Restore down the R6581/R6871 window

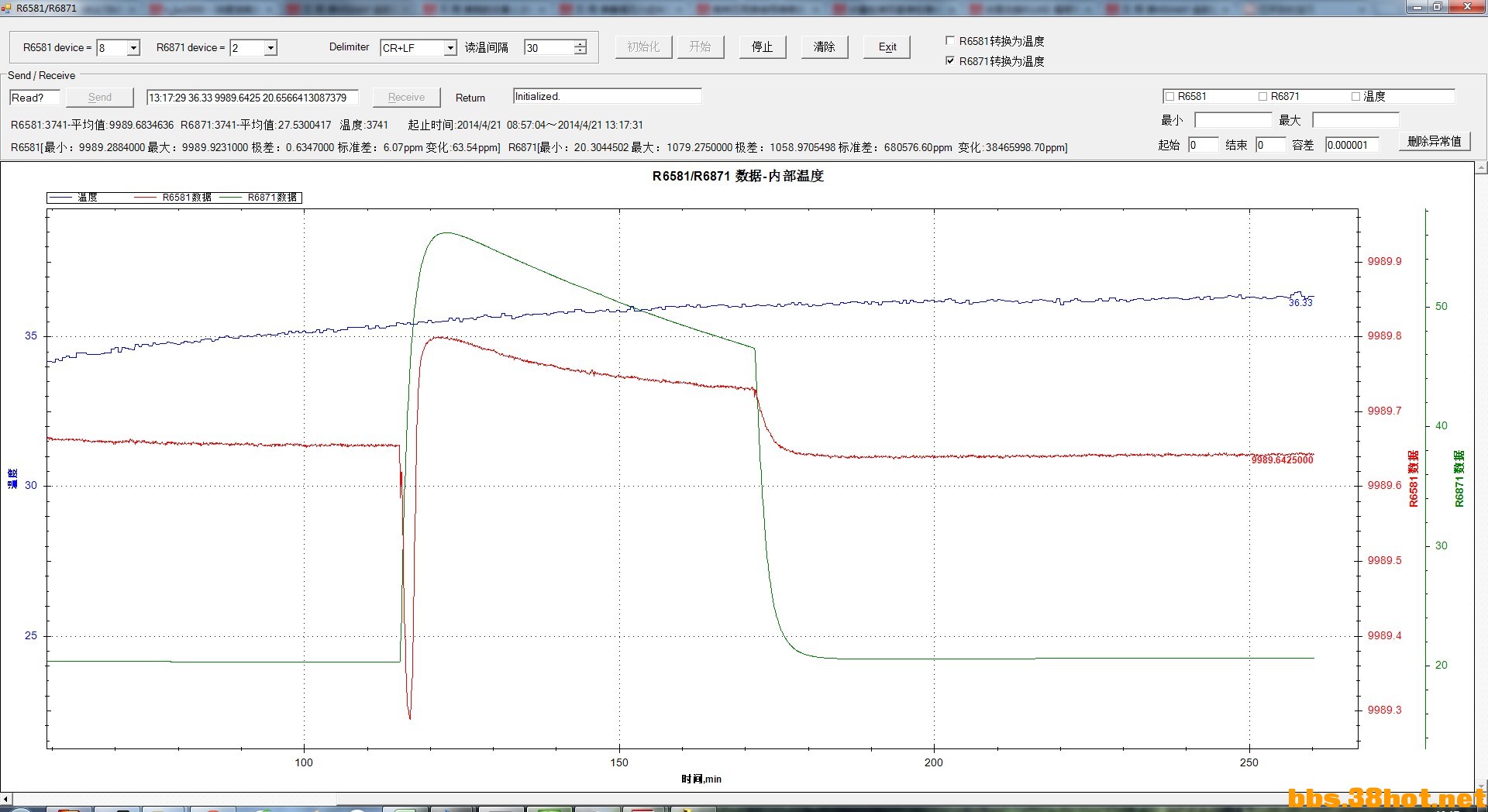click(x=1437, y=7)
